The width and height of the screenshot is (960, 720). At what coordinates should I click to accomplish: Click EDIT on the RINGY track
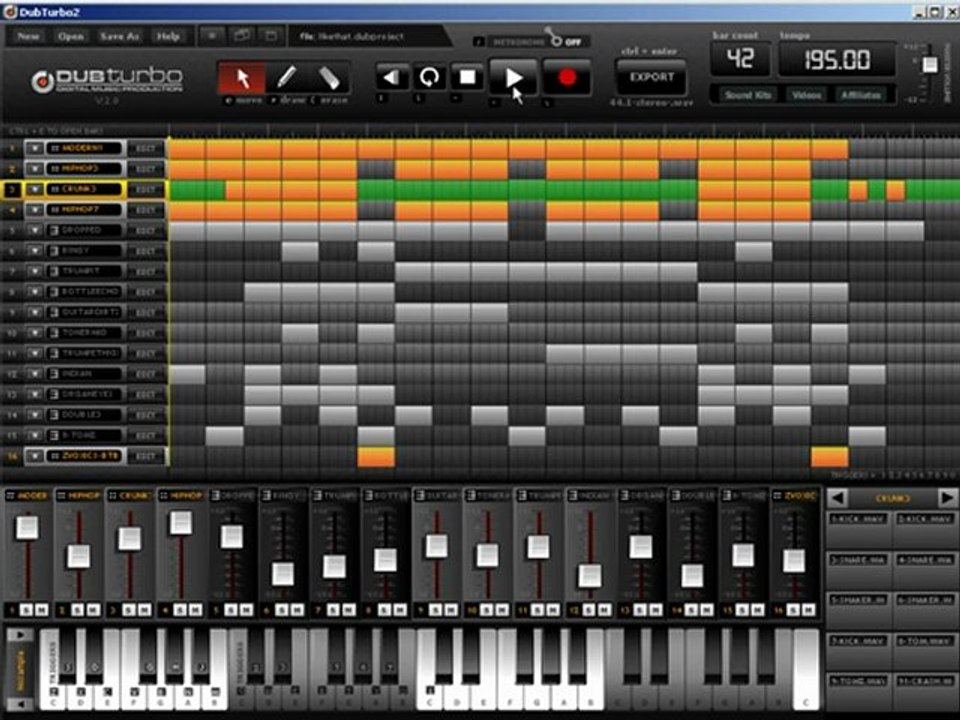click(x=145, y=251)
